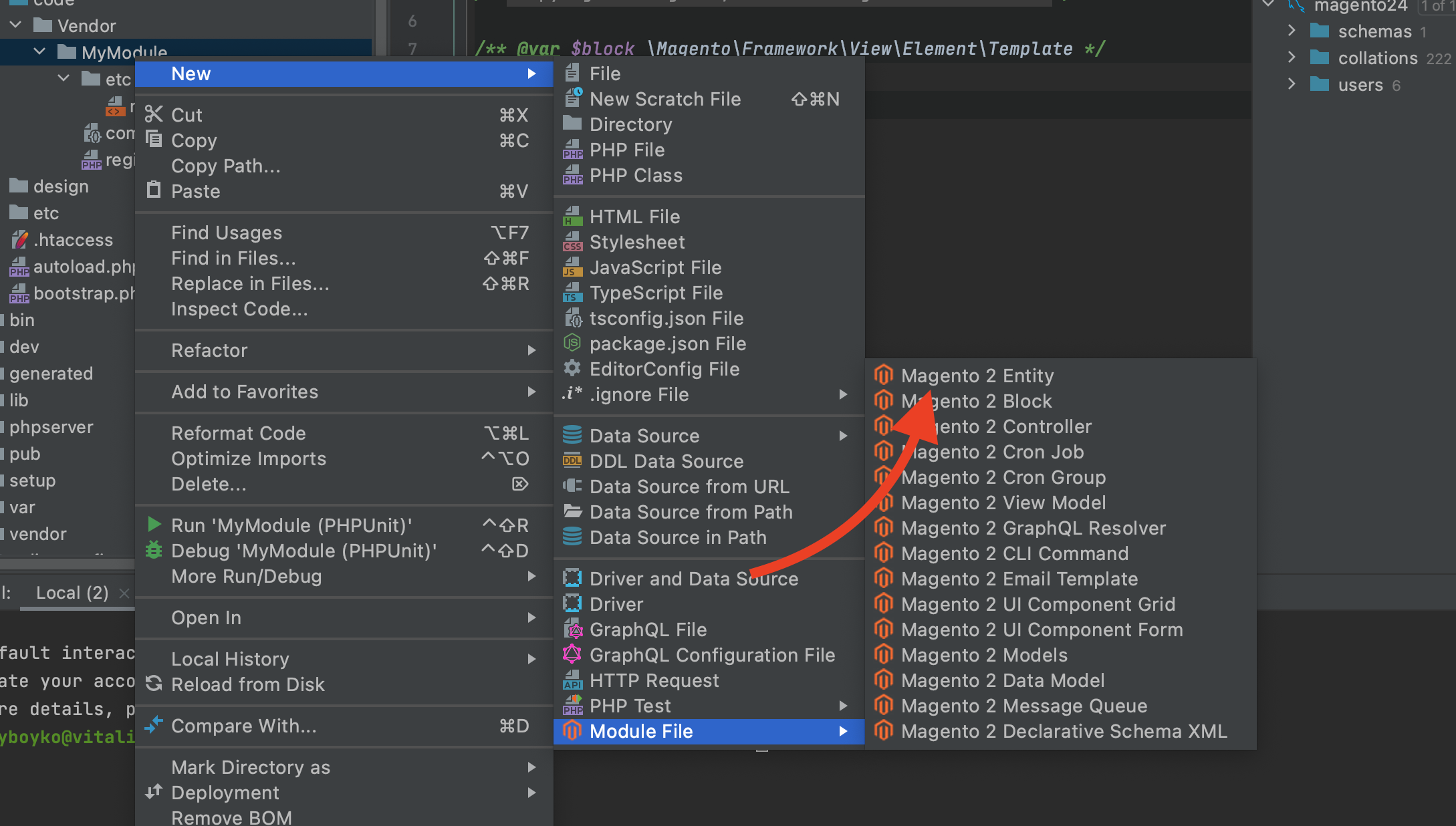Expand the schemas node in database panel
Viewport: 1456px width, 826px height.
coord(1292,31)
